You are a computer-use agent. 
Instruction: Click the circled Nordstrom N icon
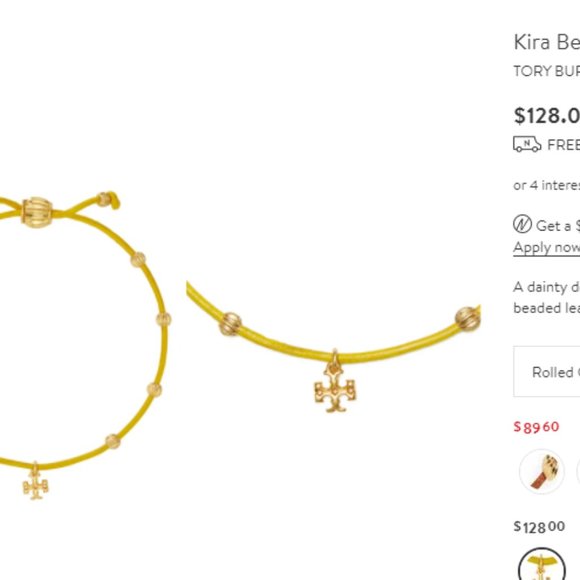tap(522, 224)
